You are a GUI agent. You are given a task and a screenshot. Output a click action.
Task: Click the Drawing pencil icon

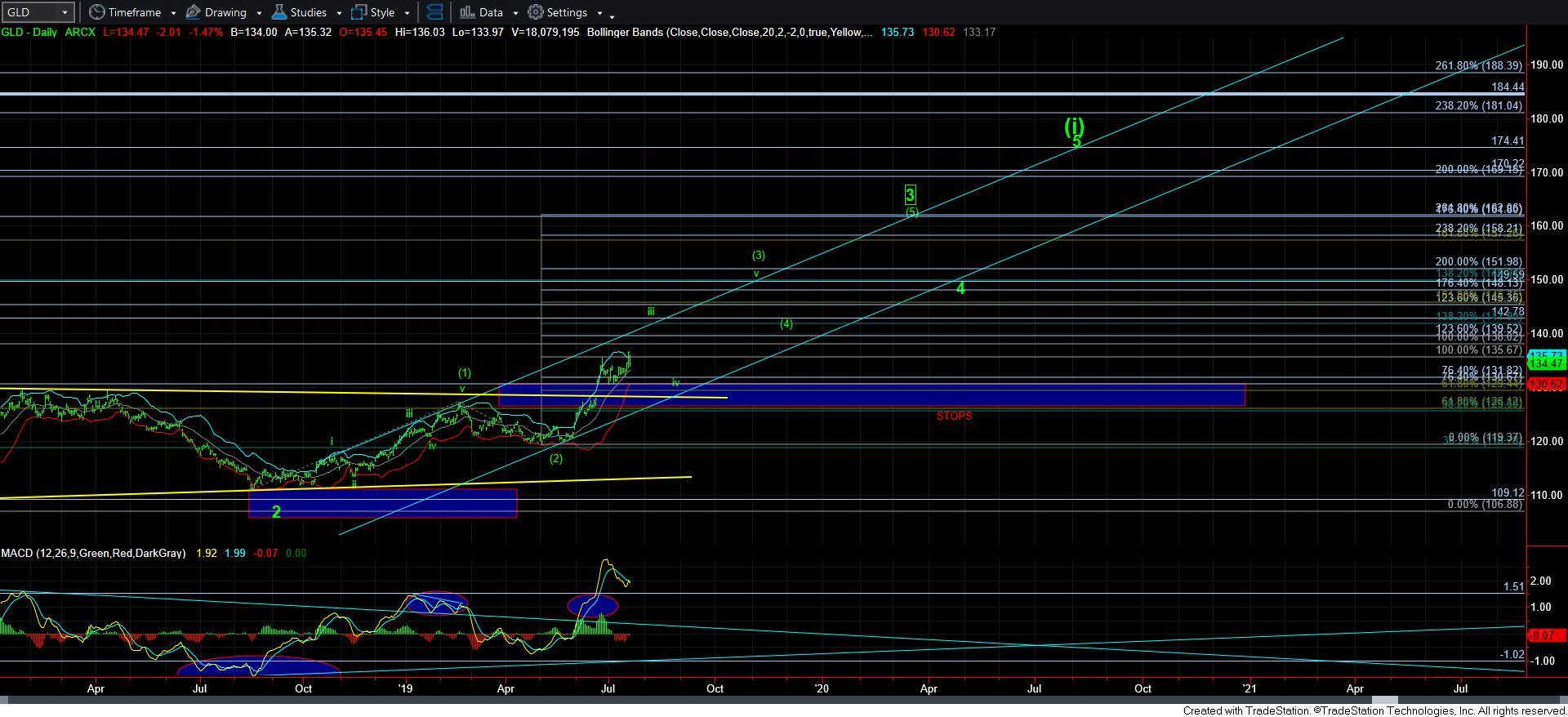[x=194, y=12]
